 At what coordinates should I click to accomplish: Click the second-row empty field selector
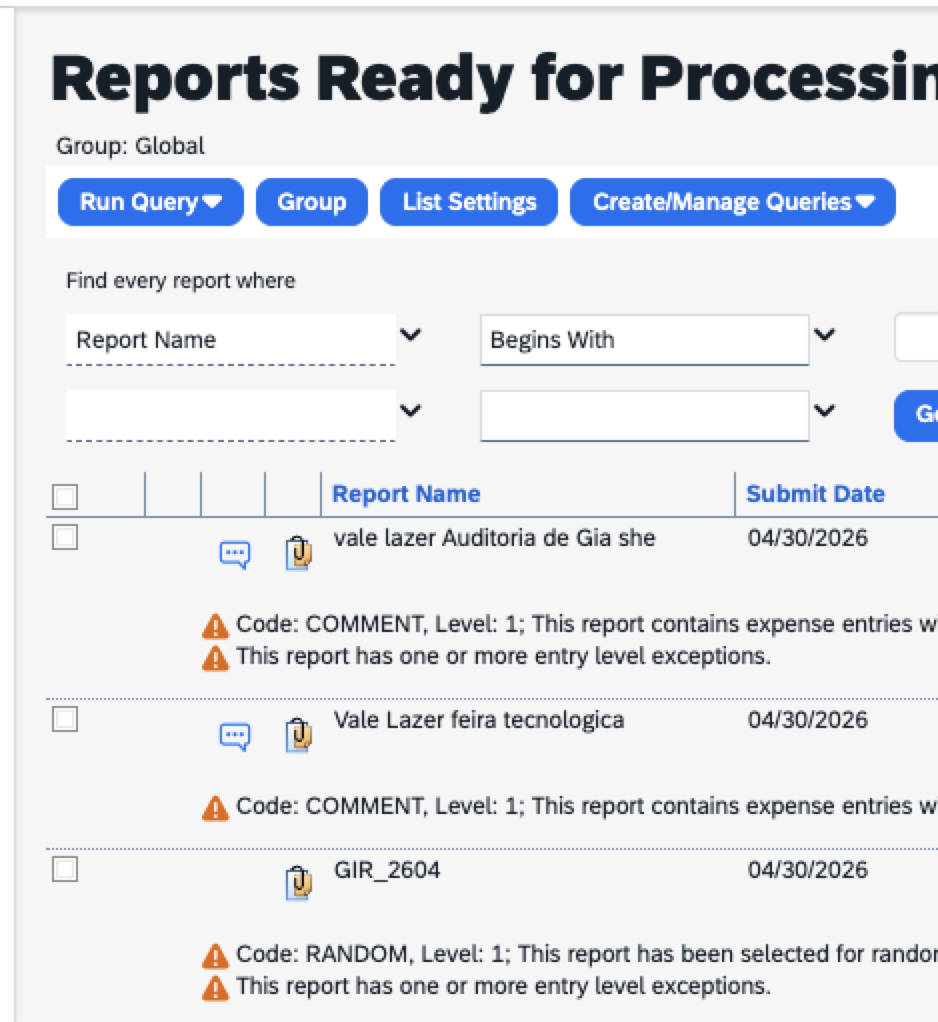(x=231, y=416)
